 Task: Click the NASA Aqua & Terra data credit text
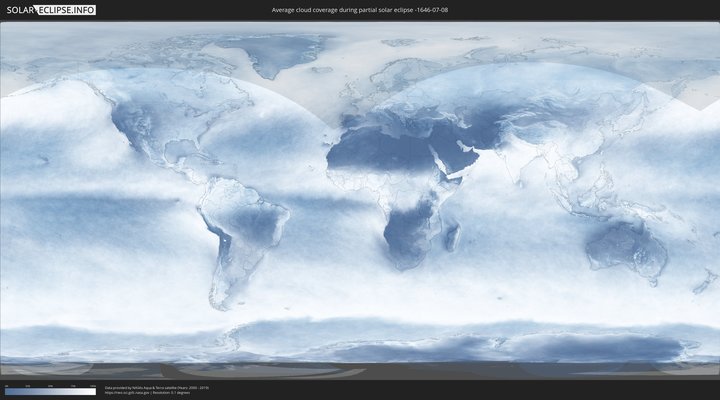click(156, 386)
